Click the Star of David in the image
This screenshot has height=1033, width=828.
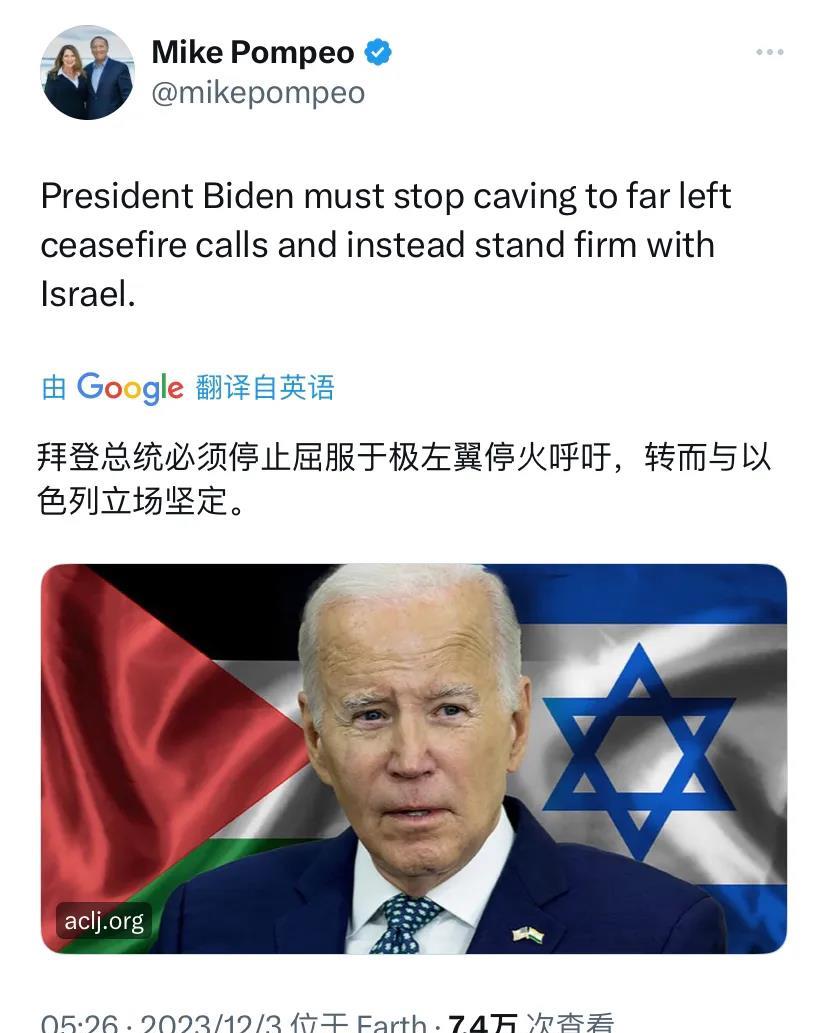point(638,751)
